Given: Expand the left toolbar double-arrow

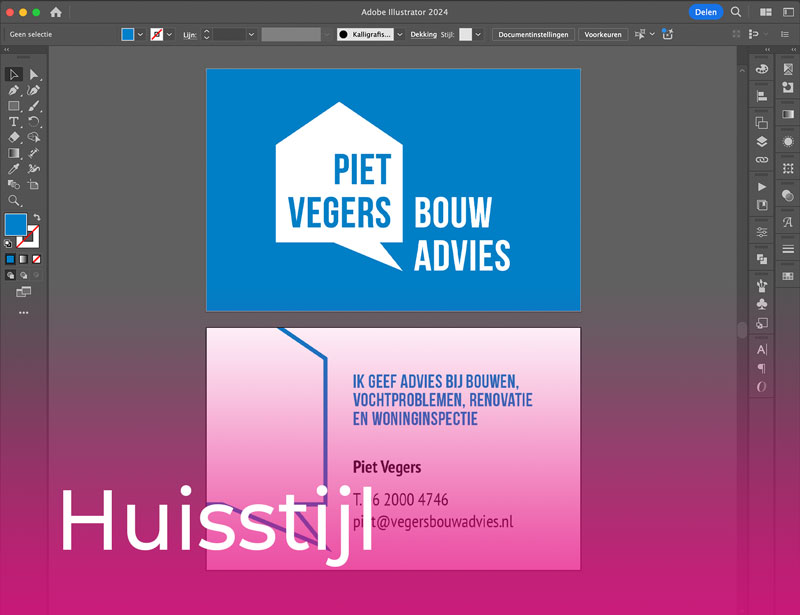Looking at the screenshot, I should [x=7, y=50].
